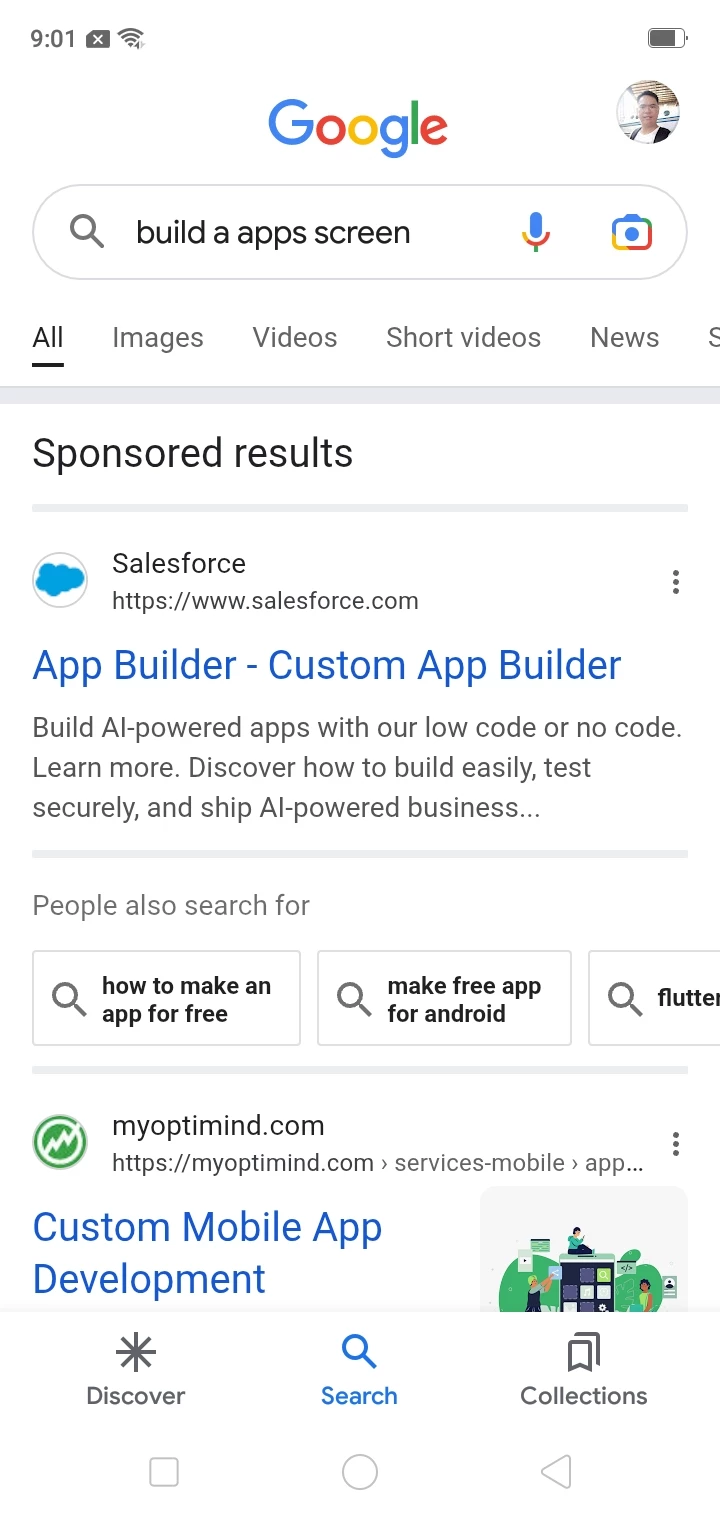
Task: Switch to the Images tab
Action: pos(158,338)
